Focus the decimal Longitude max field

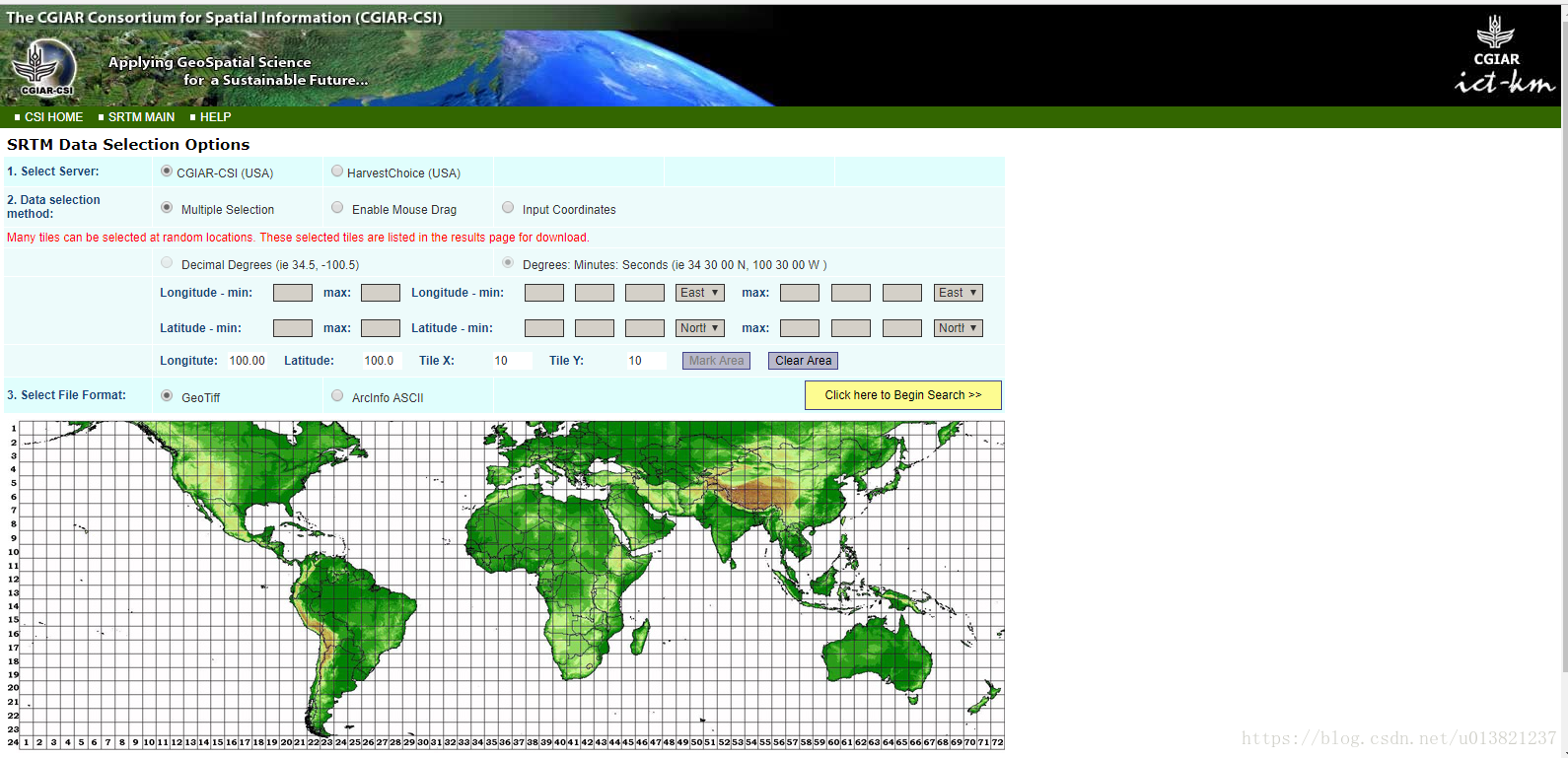point(381,293)
